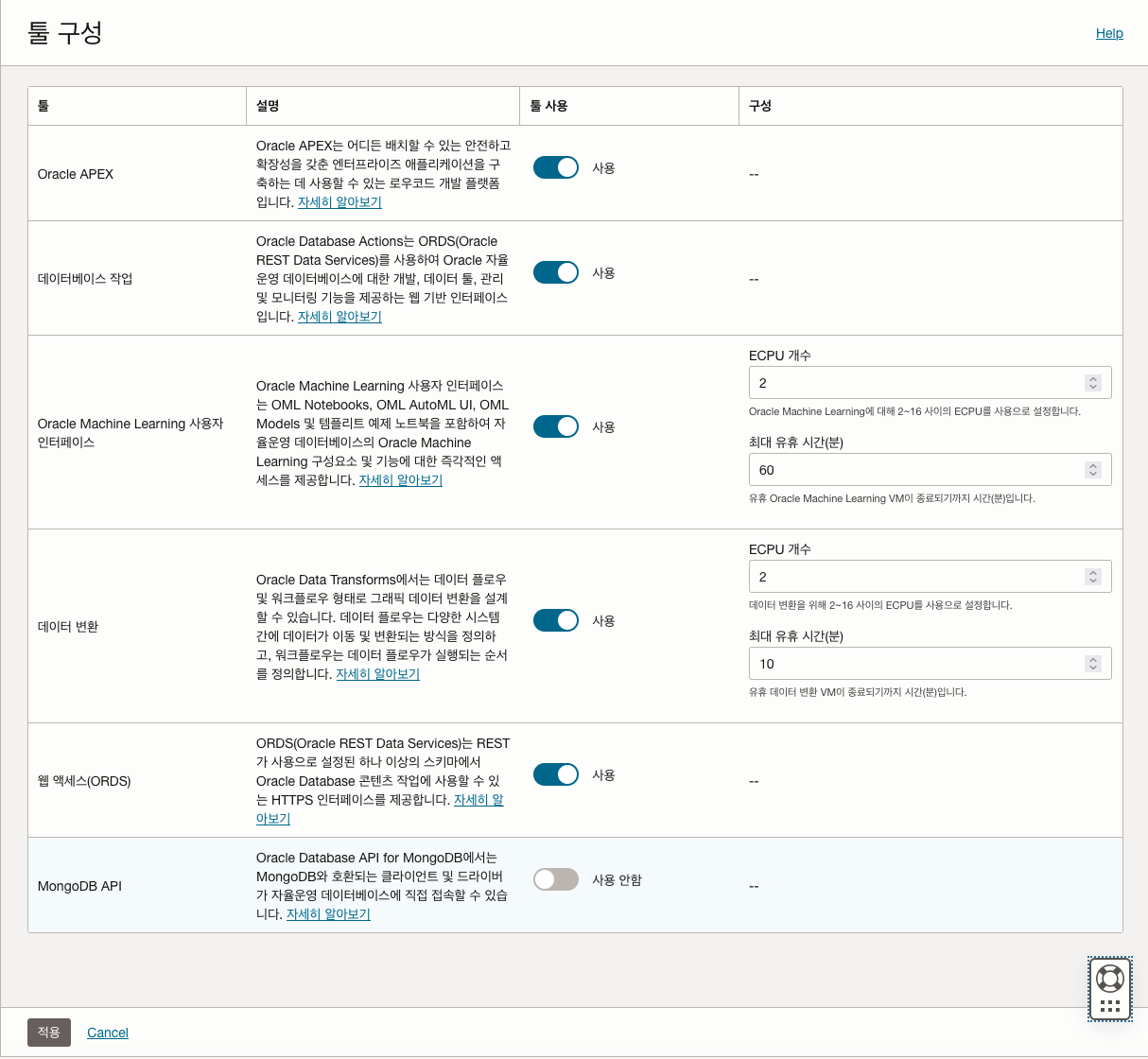Enable the MongoDB API switch
The width and height of the screenshot is (1148, 1059).
[556, 879]
